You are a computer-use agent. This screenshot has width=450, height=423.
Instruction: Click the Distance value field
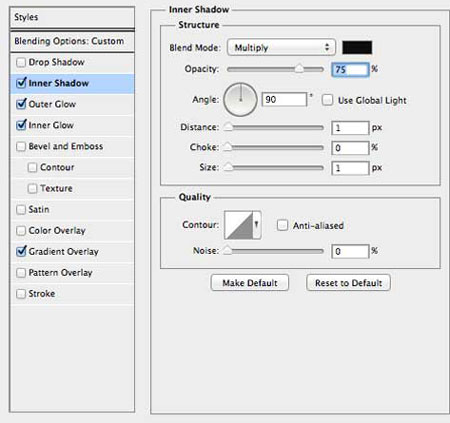click(350, 128)
